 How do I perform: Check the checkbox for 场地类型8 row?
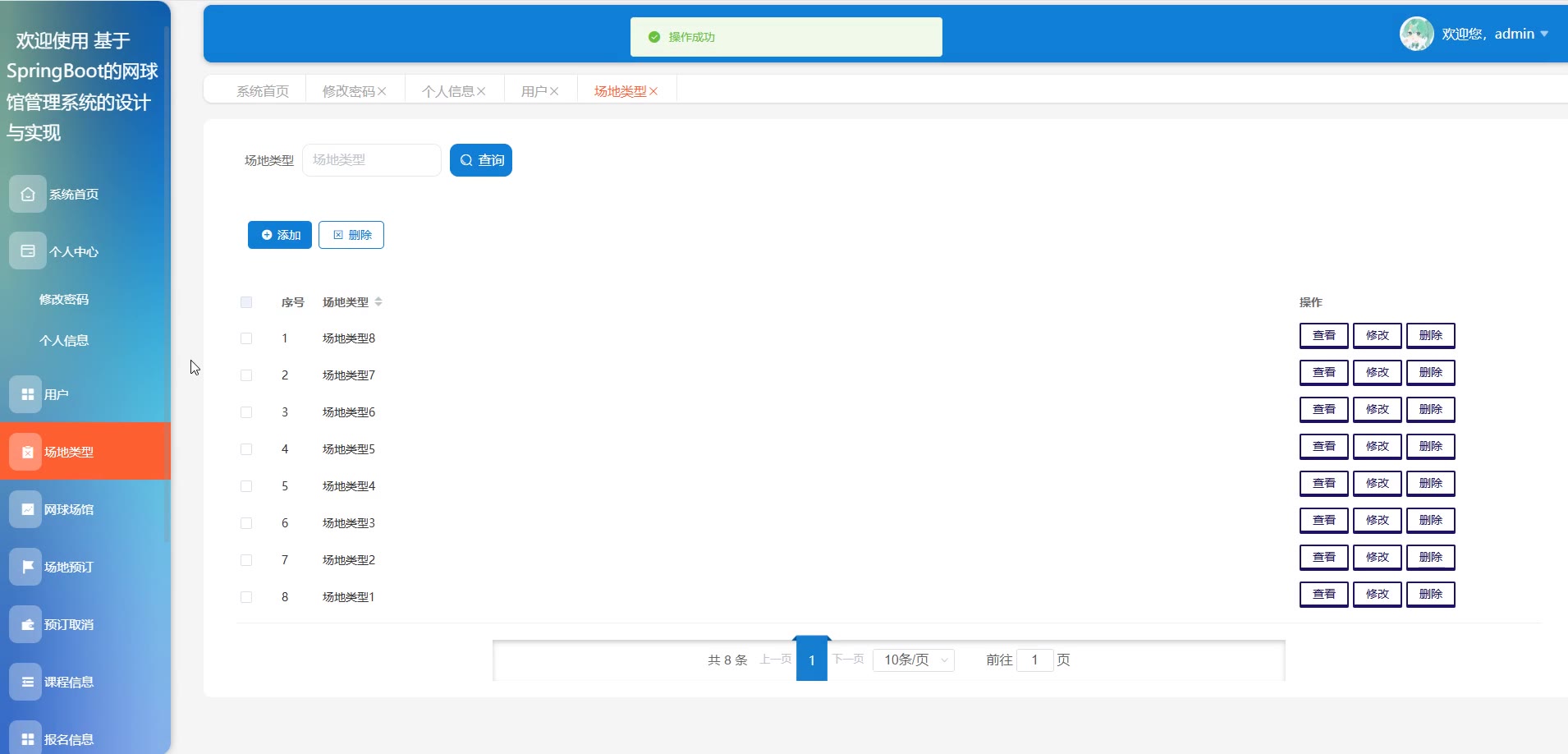[x=246, y=338]
